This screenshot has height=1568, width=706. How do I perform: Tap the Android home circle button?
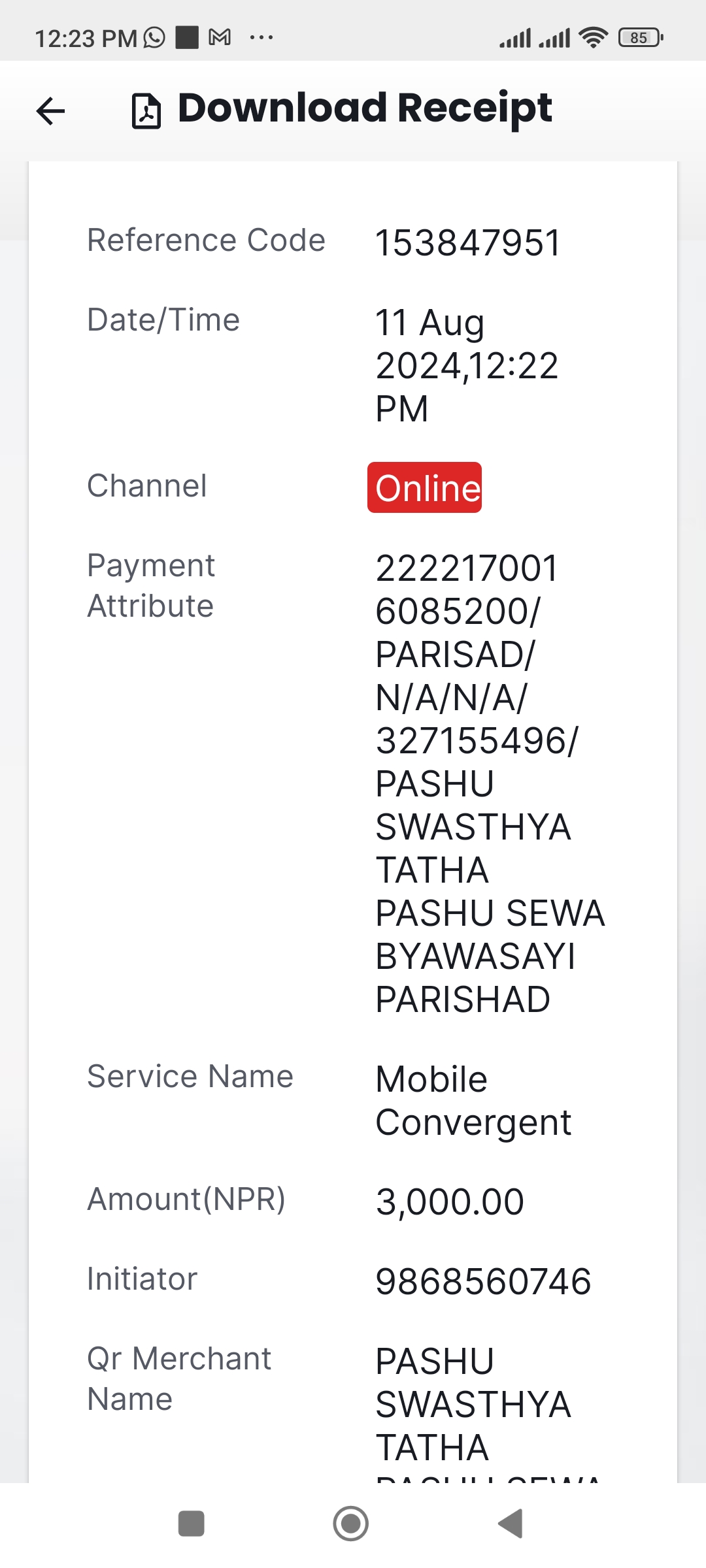pyautogui.click(x=351, y=1524)
